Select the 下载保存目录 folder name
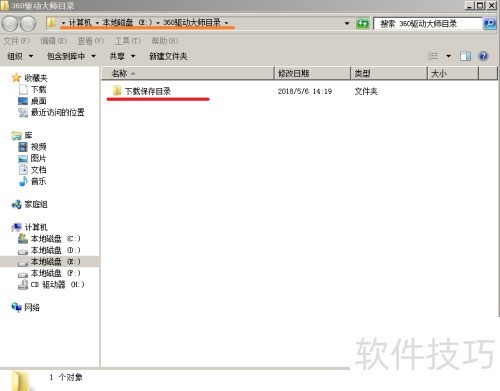This screenshot has width=500, height=391. (148, 91)
